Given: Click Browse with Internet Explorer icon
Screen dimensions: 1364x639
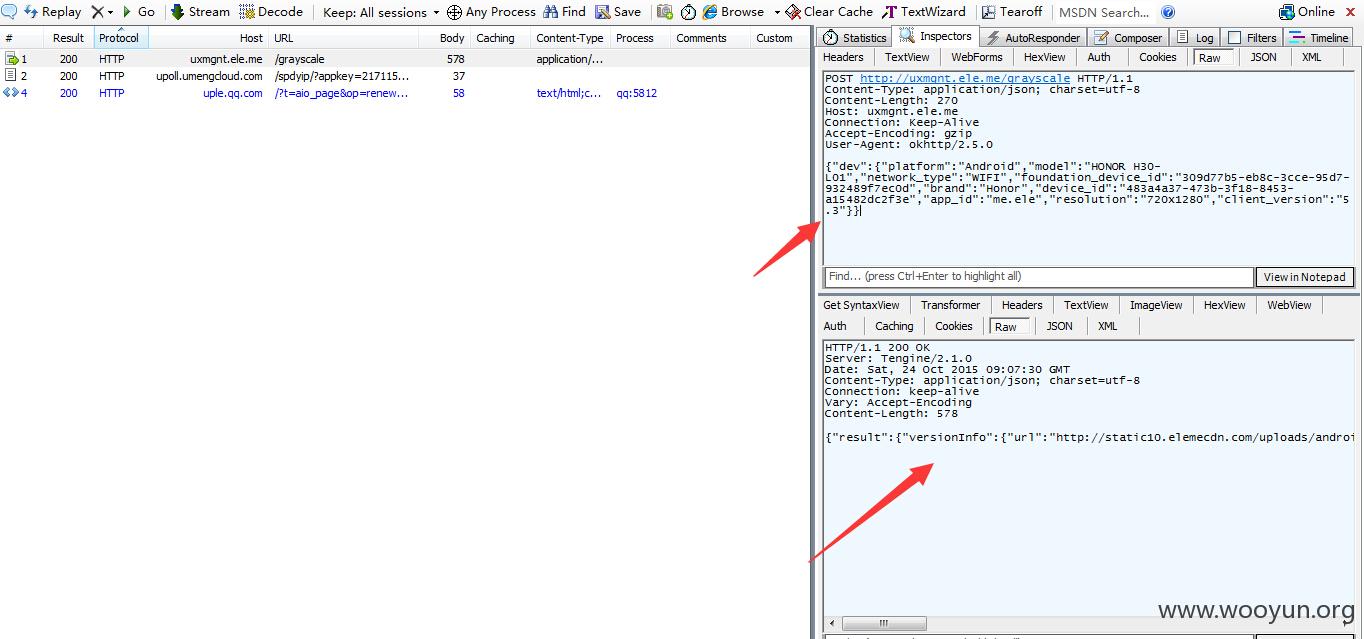Looking at the screenshot, I should (733, 12).
